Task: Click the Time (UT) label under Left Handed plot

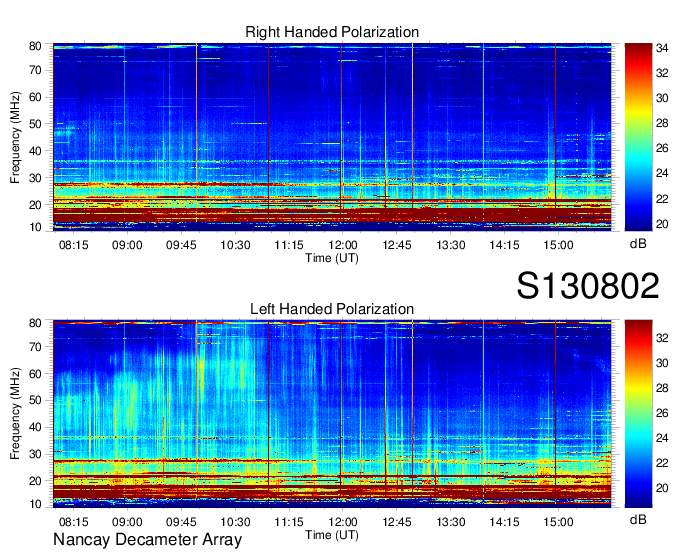Action: [332, 535]
